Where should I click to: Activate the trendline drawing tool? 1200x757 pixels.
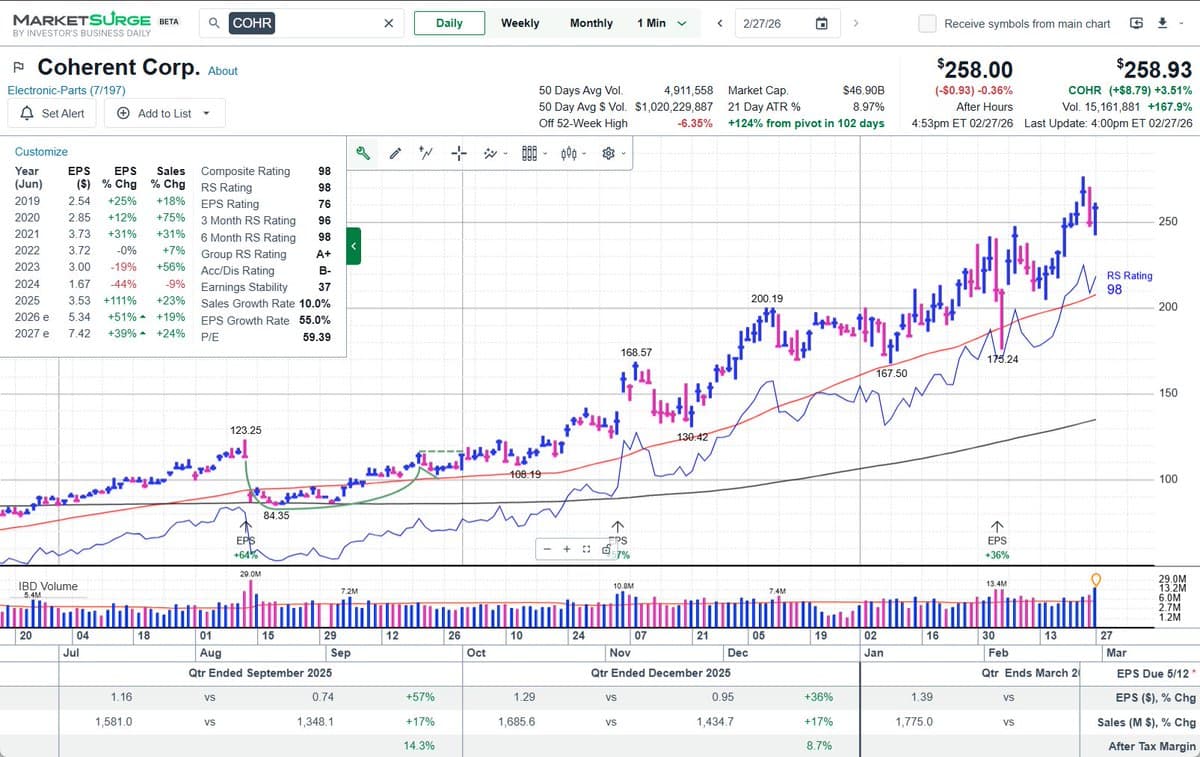click(x=426, y=152)
